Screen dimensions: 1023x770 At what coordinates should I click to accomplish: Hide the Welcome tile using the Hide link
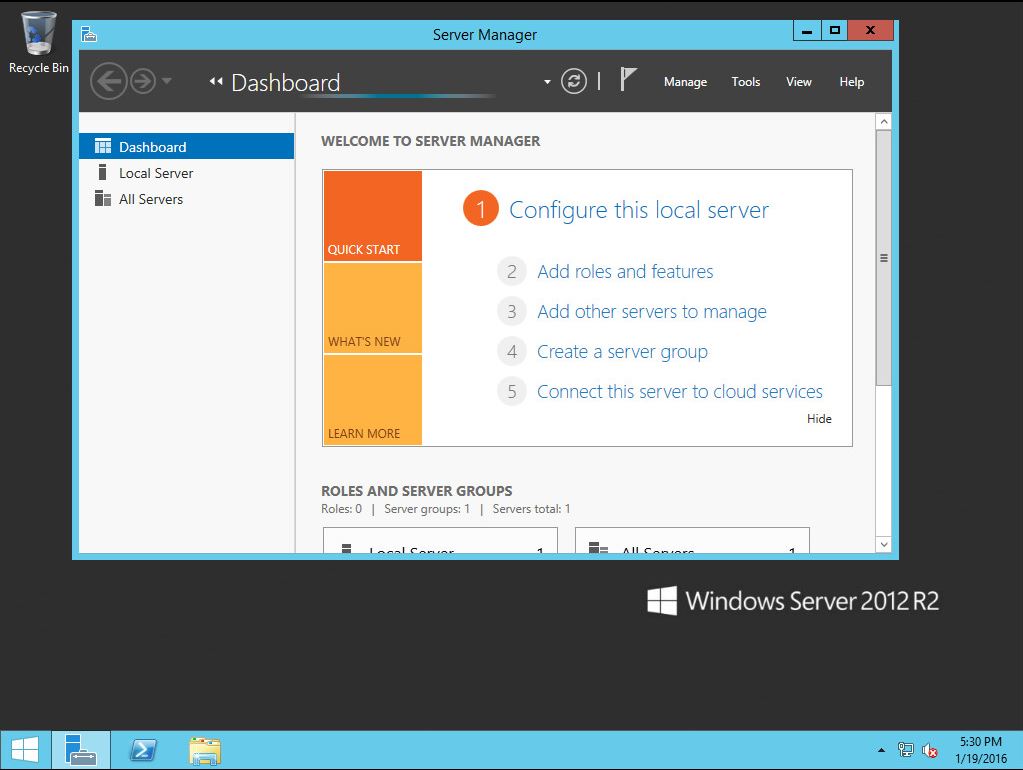click(819, 418)
